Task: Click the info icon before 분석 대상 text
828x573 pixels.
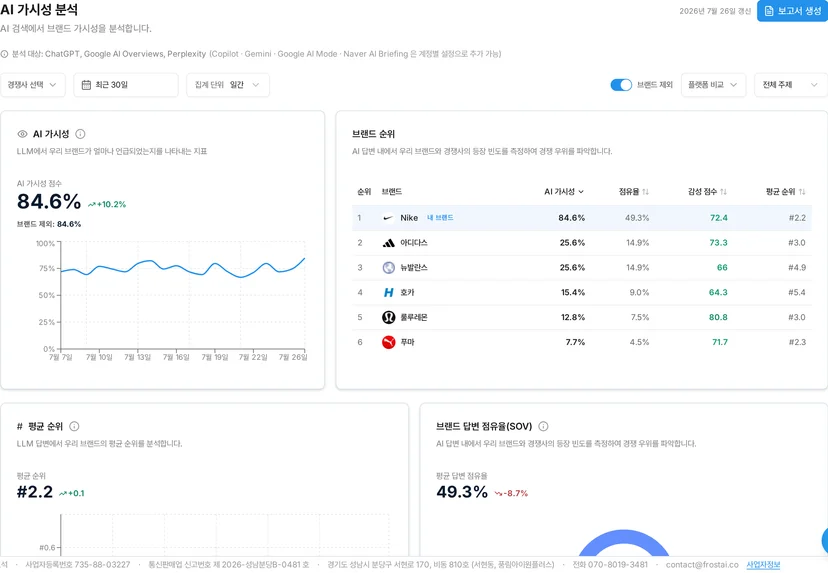Action: pyautogui.click(x=4, y=54)
